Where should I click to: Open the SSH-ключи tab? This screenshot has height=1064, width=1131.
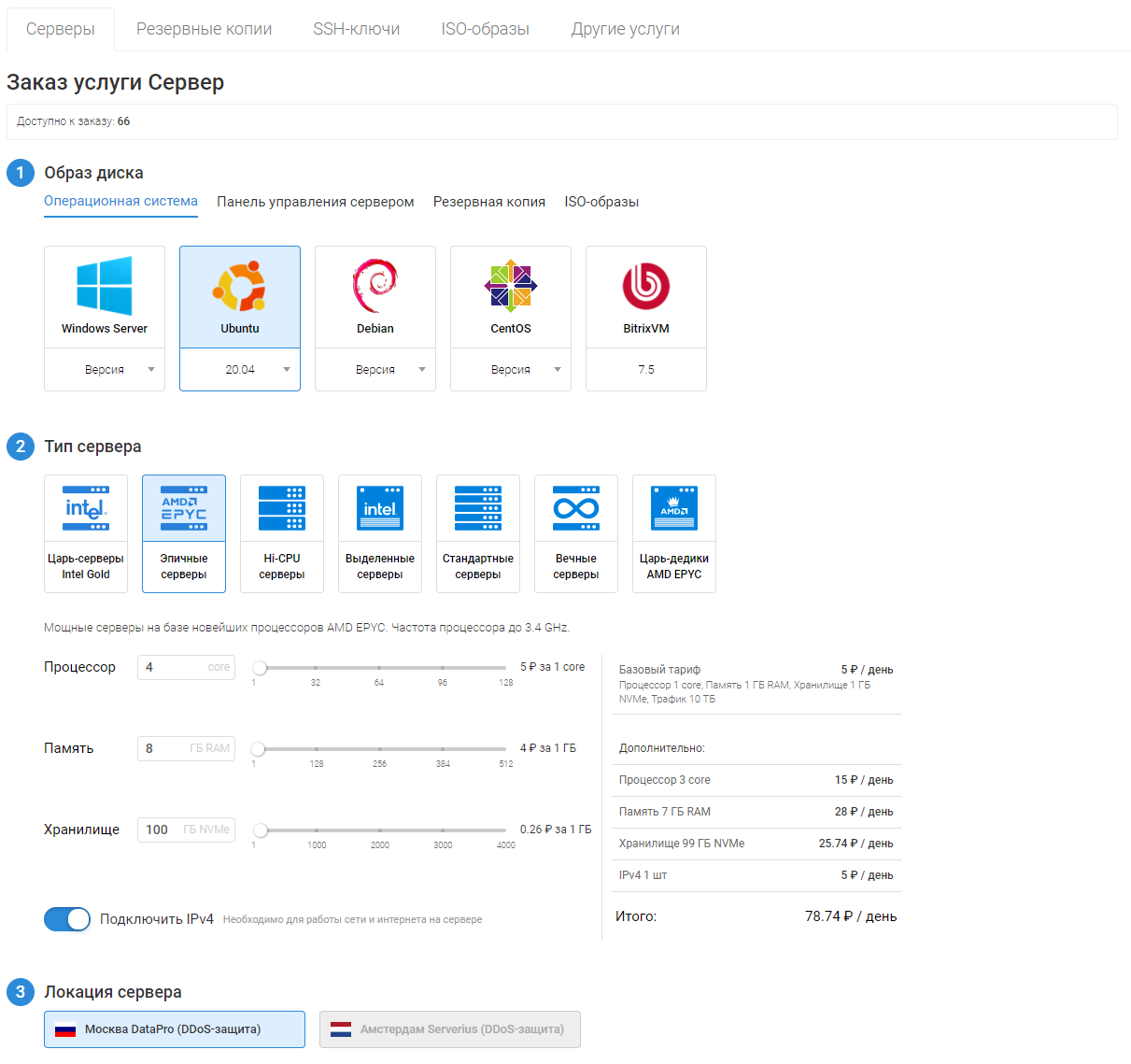pos(356,29)
